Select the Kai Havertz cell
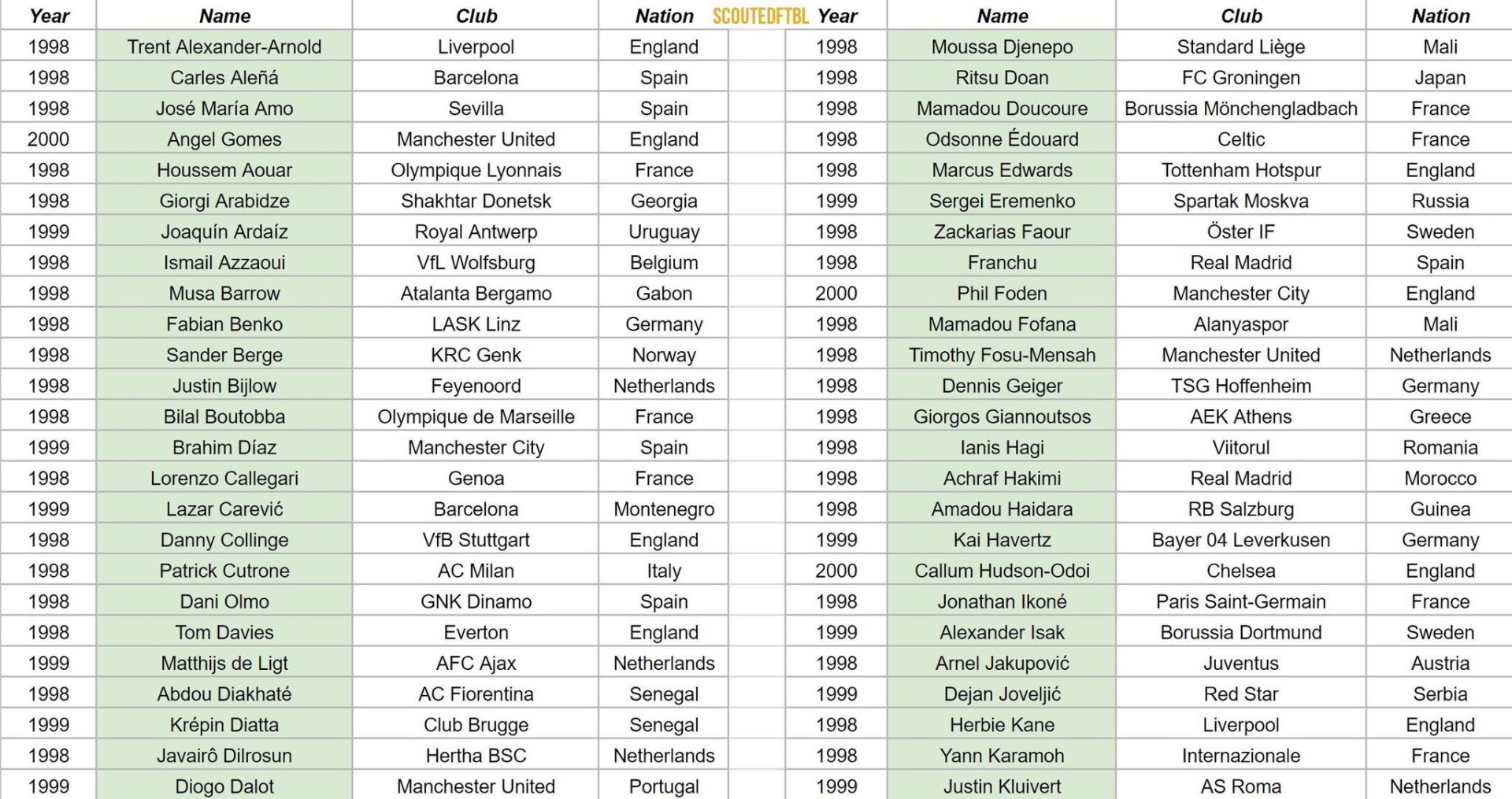Viewport: 1512px width, 799px height. point(1002,540)
